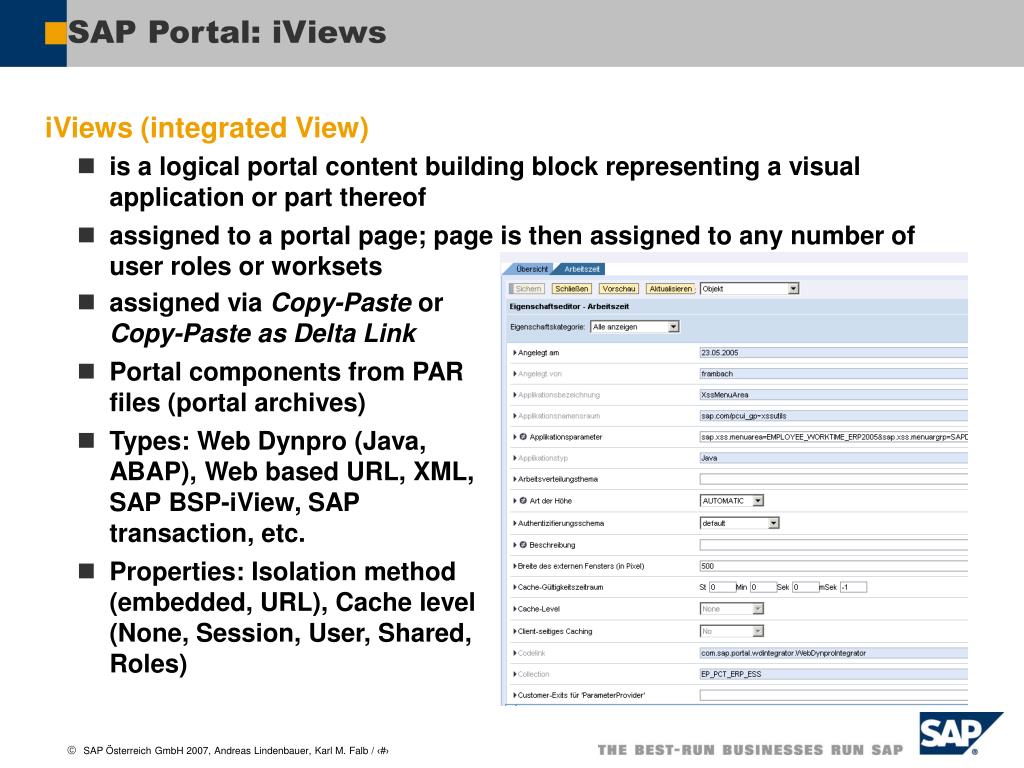The image size is (1024, 768).
Task: Expand the 'Breite des externen Fensters' row
Action: pyautogui.click(x=515, y=566)
